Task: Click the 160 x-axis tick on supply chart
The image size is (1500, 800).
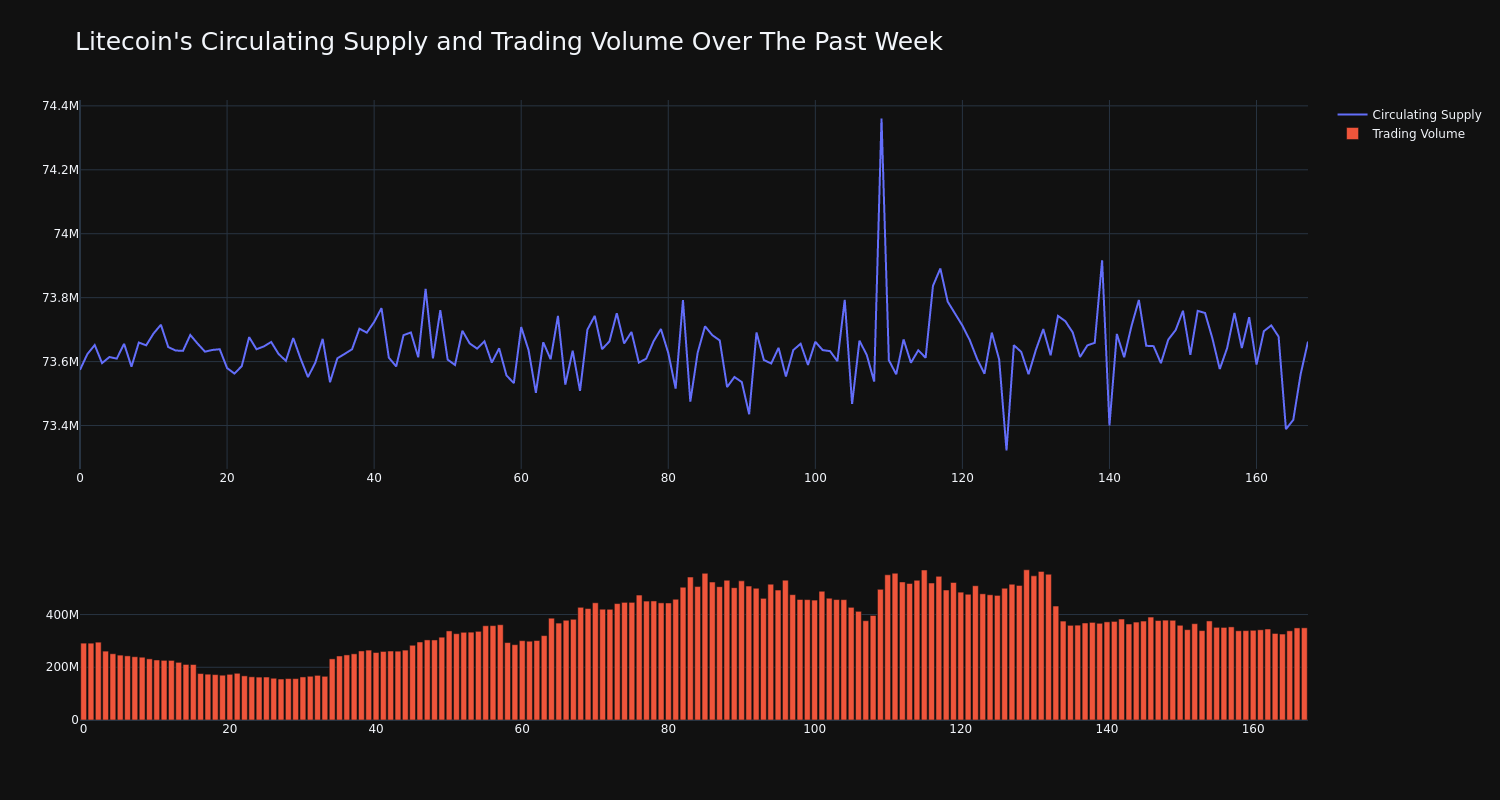Action: [x=1256, y=478]
